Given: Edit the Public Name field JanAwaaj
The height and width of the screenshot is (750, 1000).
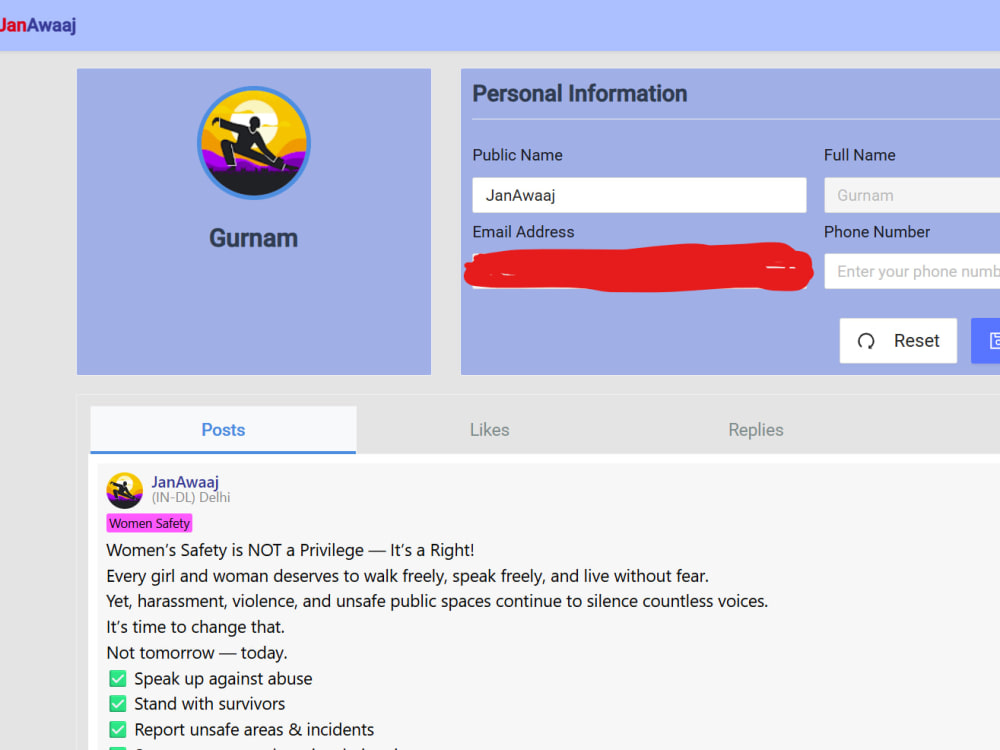Looking at the screenshot, I should click(639, 195).
